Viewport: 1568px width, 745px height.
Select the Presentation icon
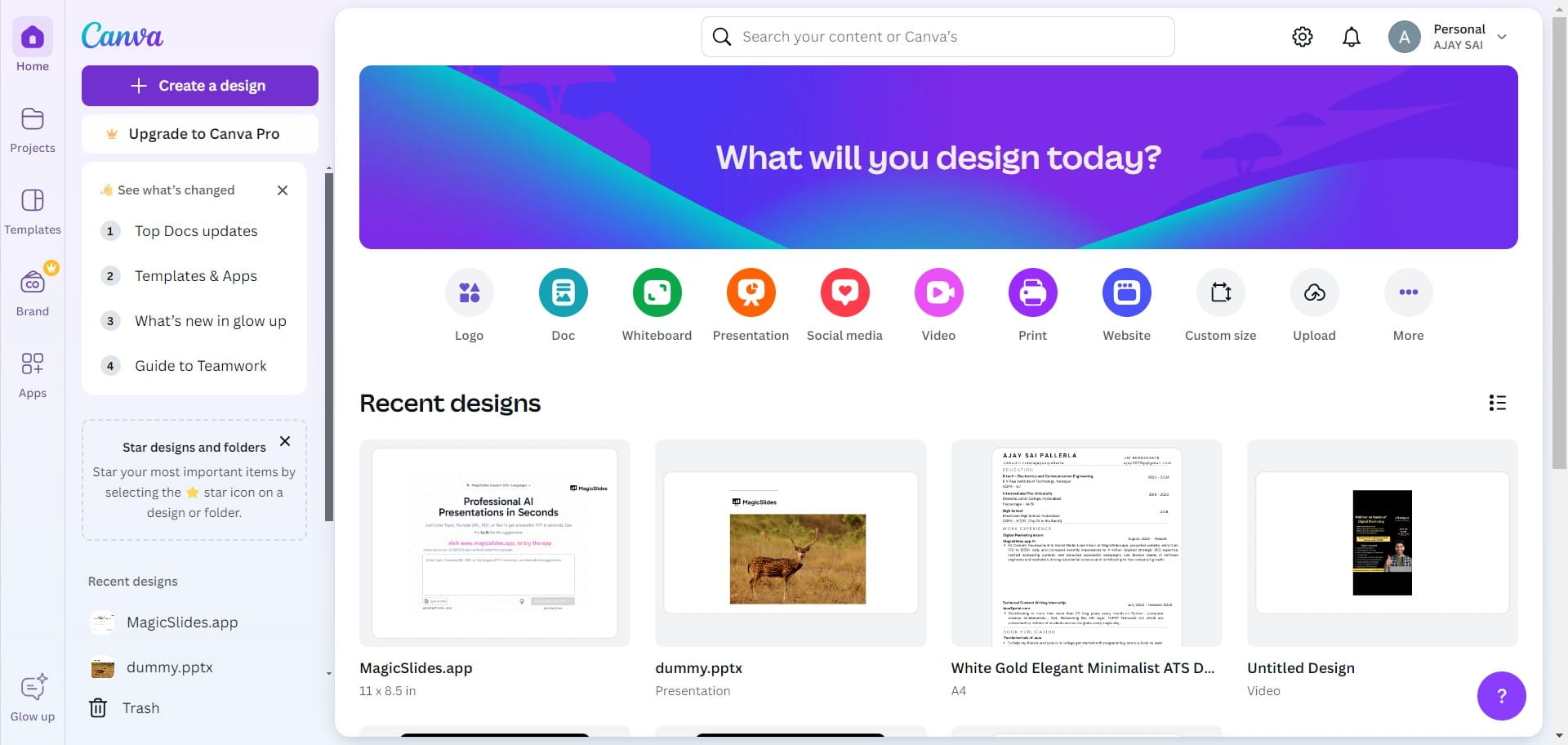tap(751, 292)
